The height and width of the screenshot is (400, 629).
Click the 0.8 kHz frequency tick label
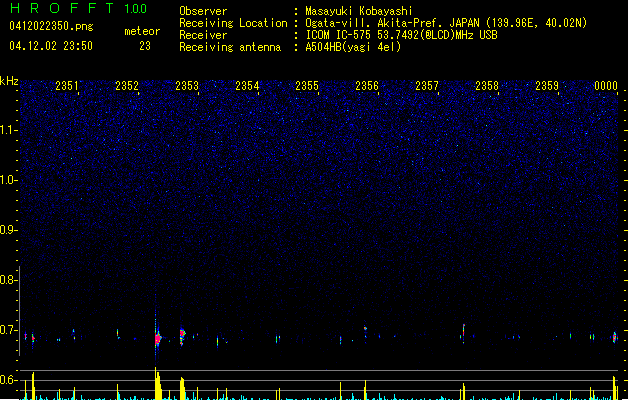8,280
